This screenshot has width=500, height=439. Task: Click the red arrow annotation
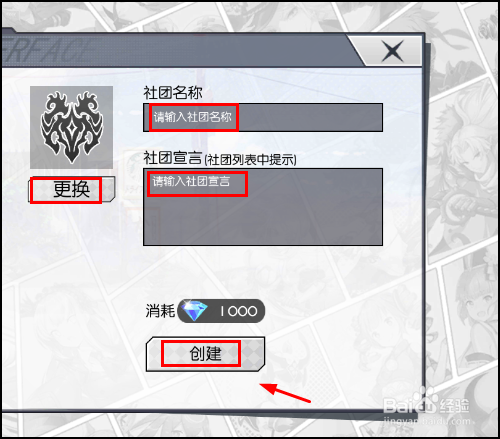tap(285, 393)
